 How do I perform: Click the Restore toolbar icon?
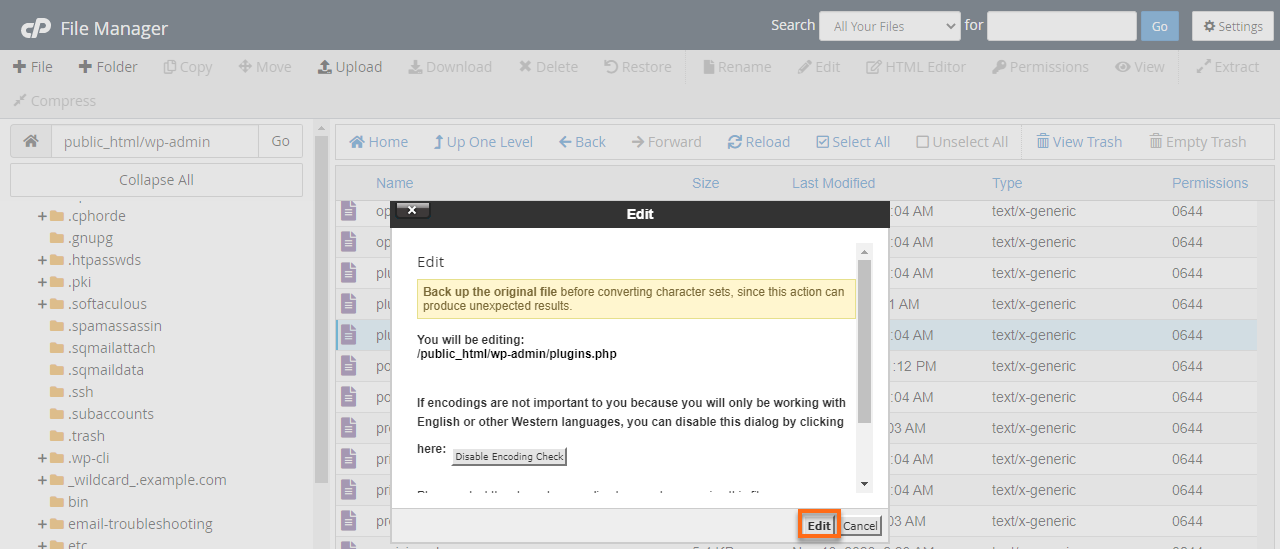tap(638, 67)
